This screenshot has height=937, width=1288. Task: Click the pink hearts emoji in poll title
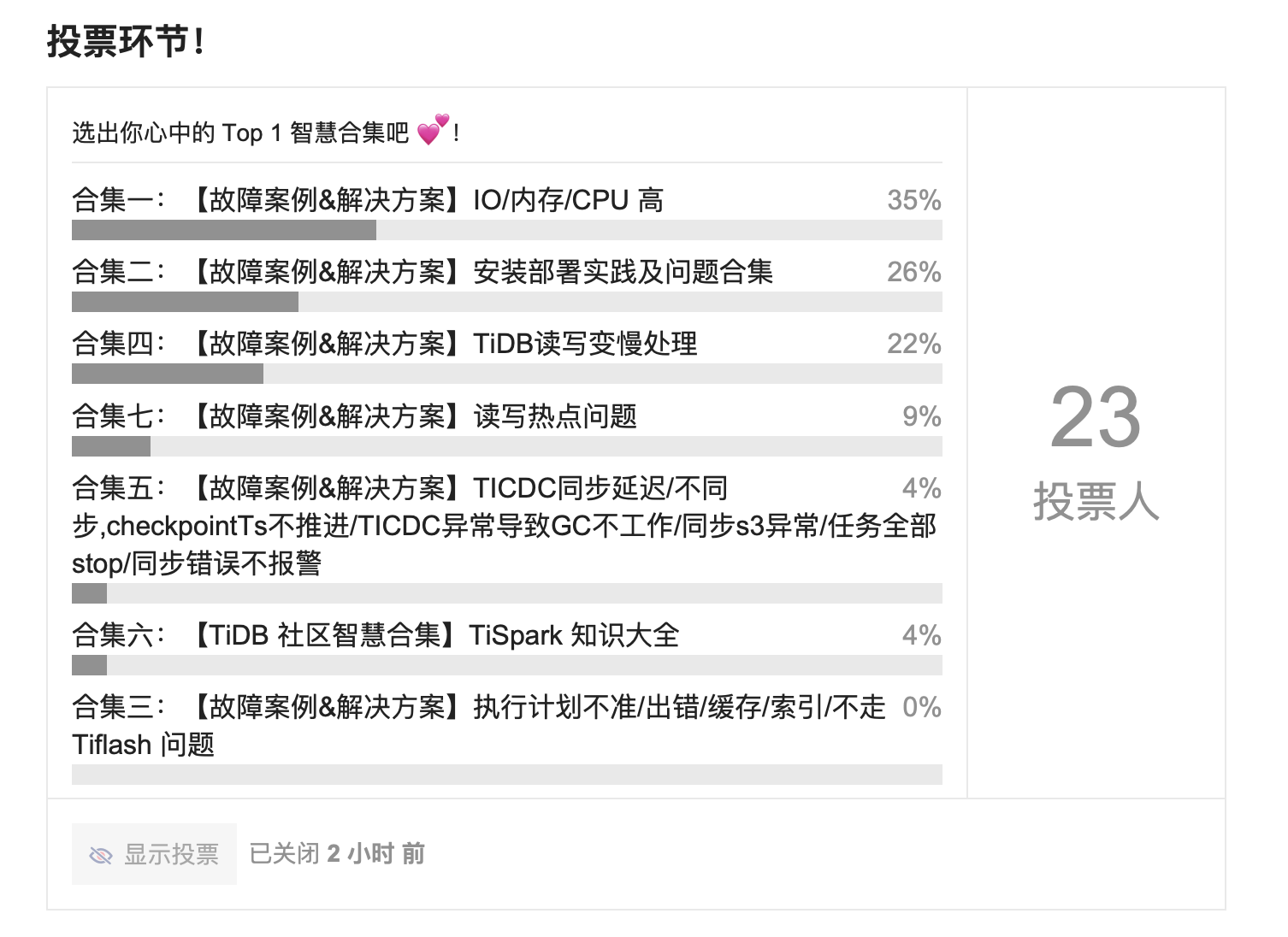point(433,130)
